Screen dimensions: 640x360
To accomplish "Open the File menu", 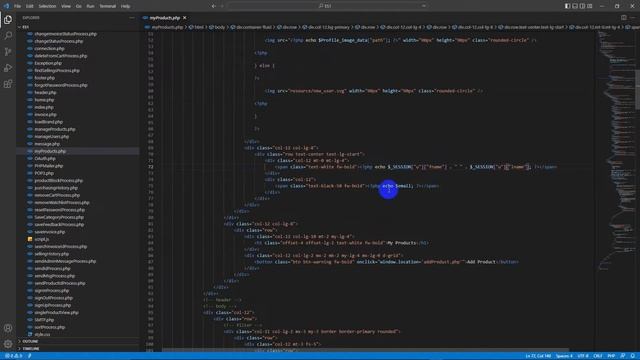I will coord(17,6).
